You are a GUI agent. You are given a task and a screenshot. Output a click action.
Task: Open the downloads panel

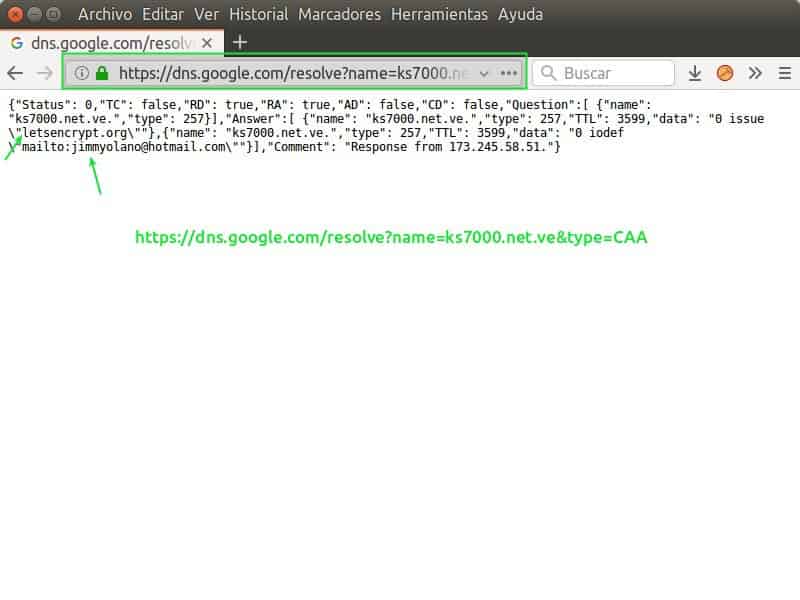tap(694, 73)
